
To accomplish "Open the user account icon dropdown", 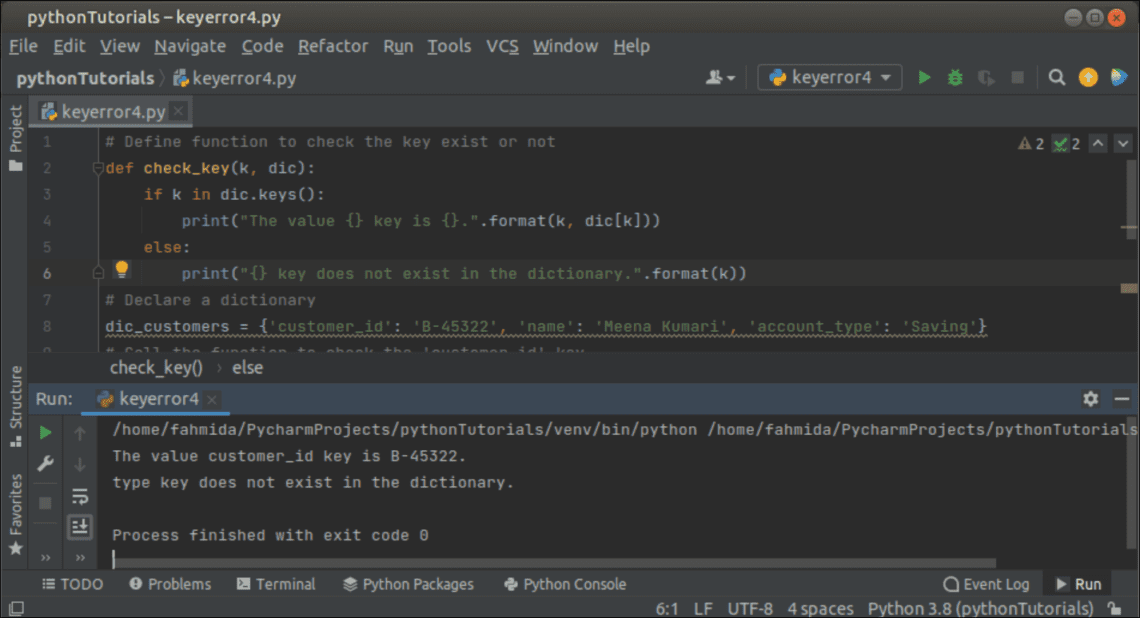I will (720, 77).
